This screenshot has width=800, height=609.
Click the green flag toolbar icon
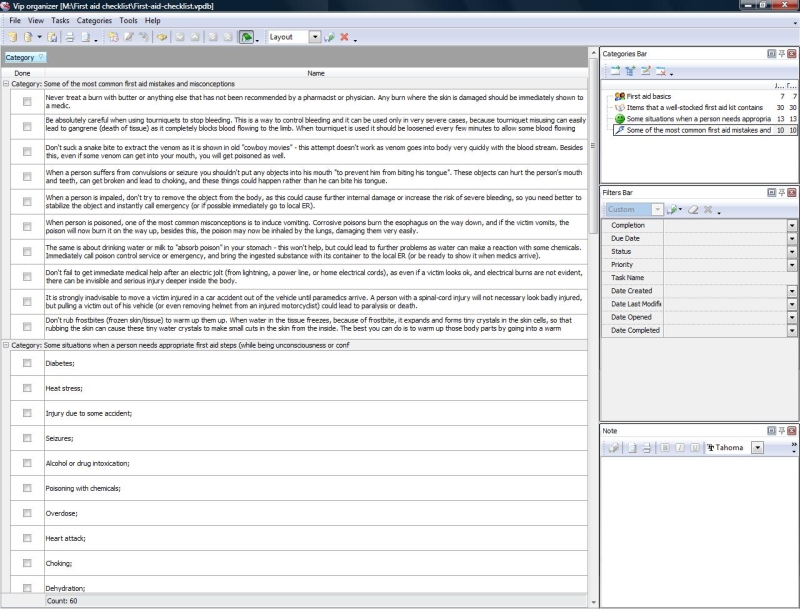click(x=246, y=37)
